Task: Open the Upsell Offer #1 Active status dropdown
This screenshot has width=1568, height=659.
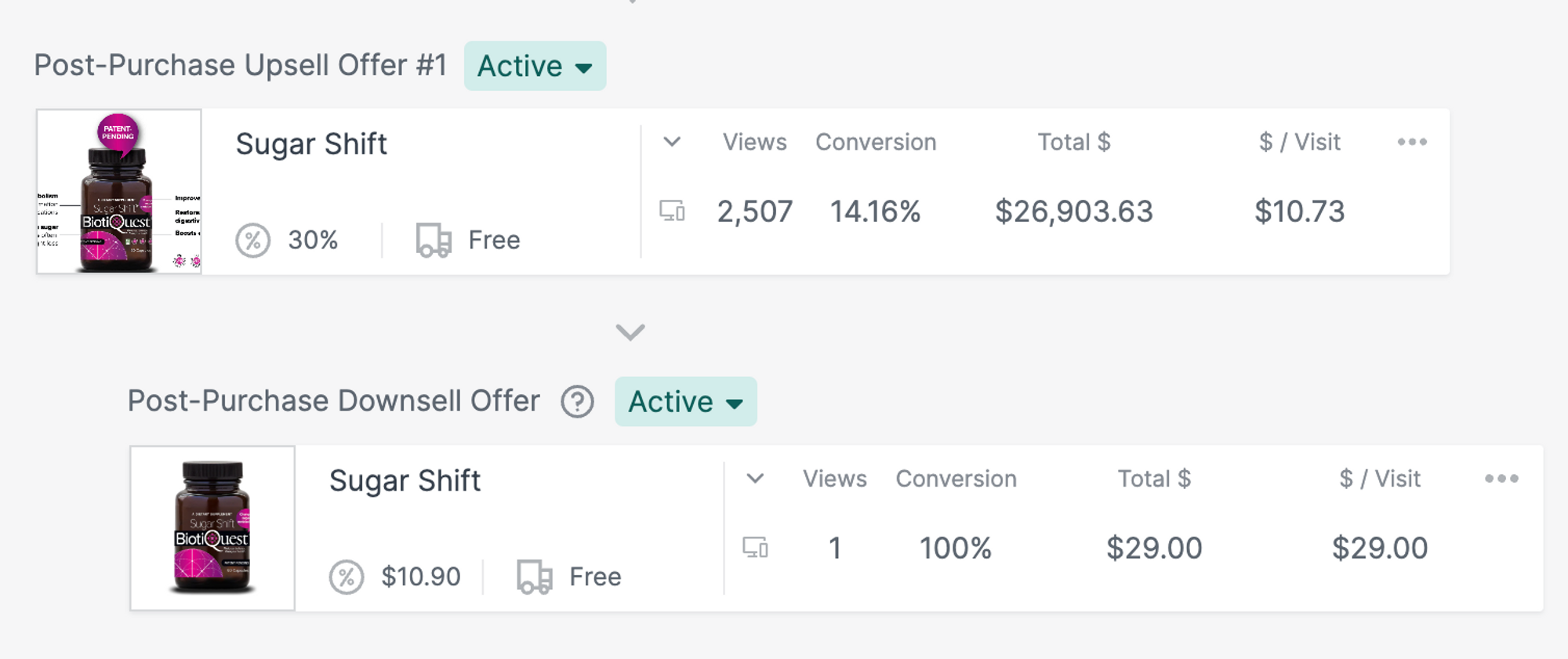Action: pyautogui.click(x=535, y=66)
